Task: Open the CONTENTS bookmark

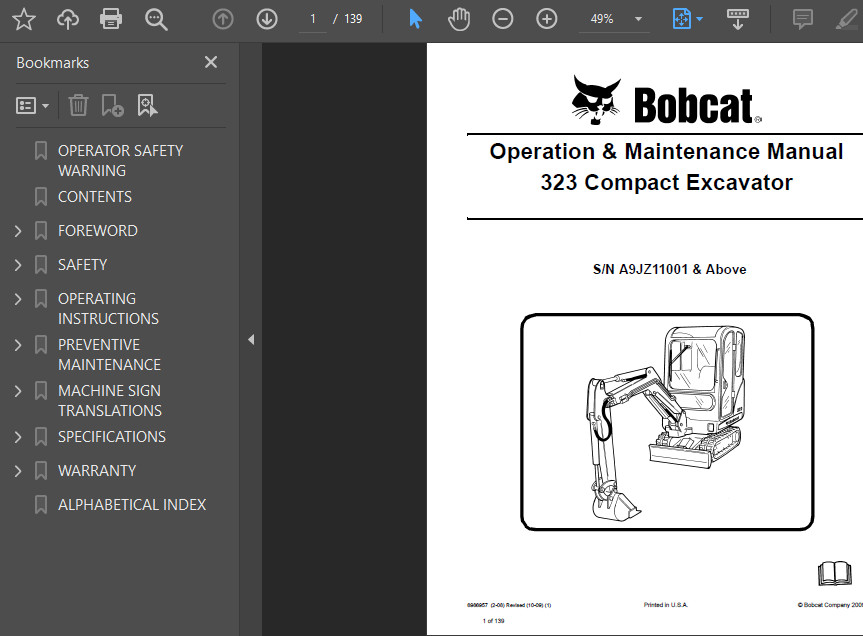Action: pos(95,197)
